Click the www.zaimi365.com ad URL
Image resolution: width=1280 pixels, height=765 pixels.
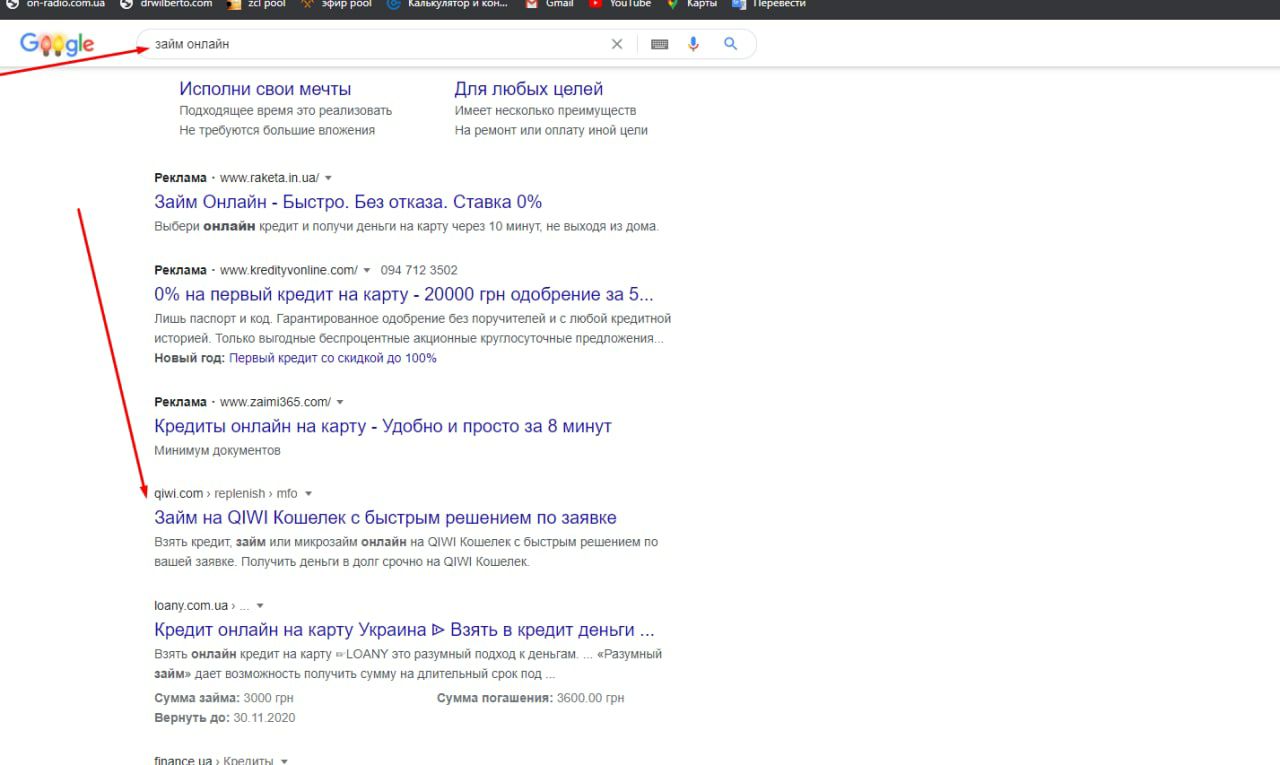point(275,402)
